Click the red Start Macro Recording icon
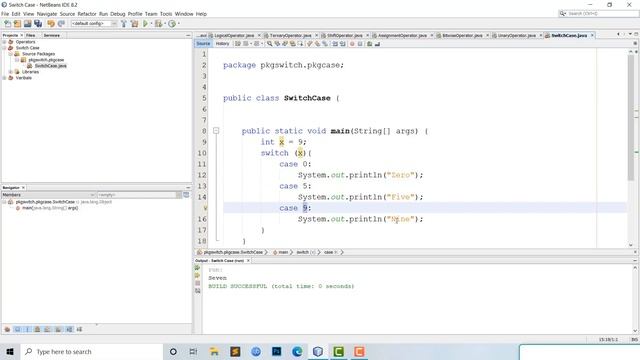 coord(352,44)
